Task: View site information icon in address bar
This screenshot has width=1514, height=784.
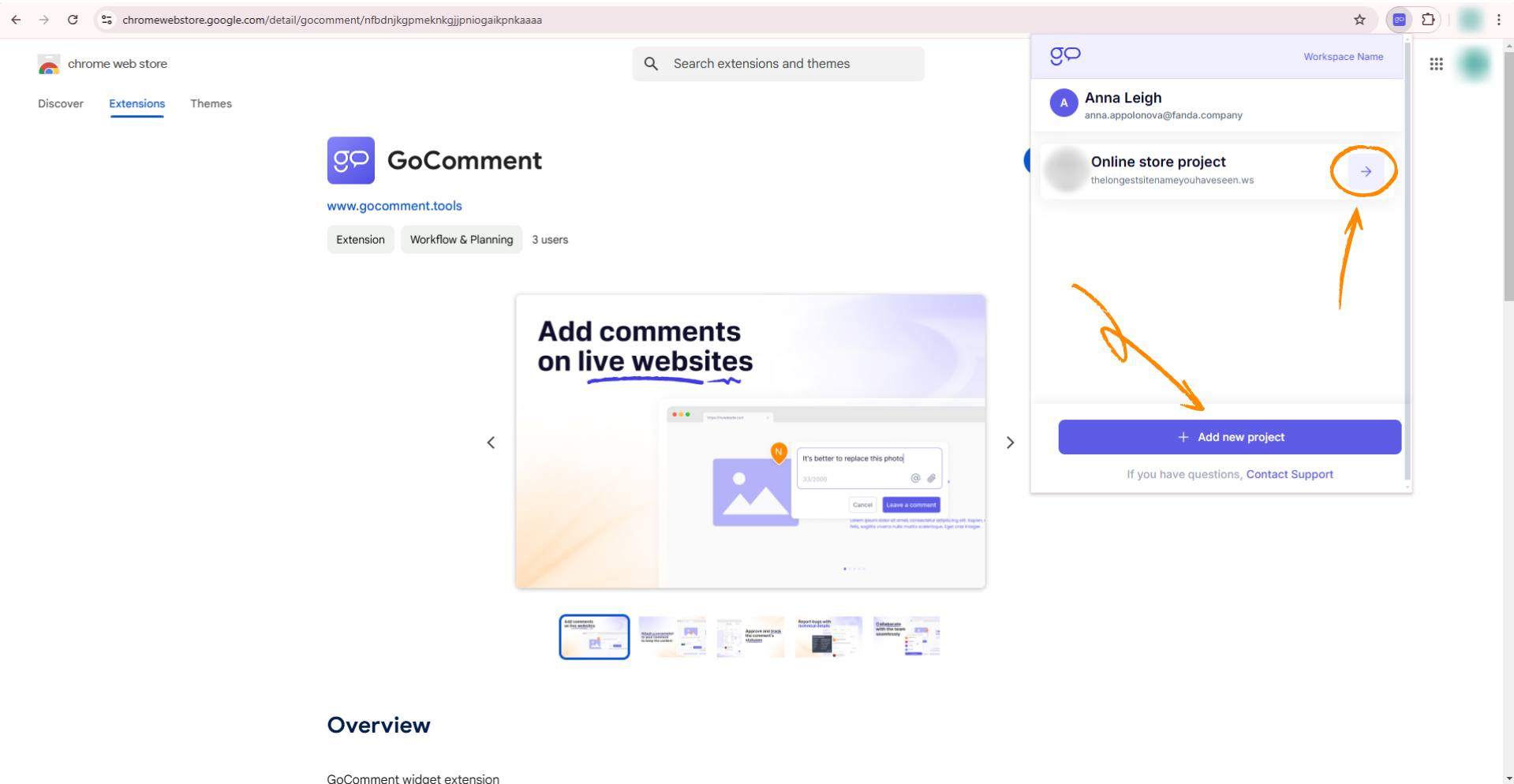Action: click(x=107, y=20)
